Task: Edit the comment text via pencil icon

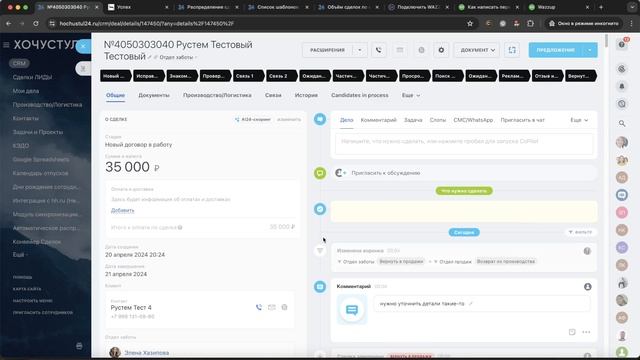Action: tap(471, 304)
